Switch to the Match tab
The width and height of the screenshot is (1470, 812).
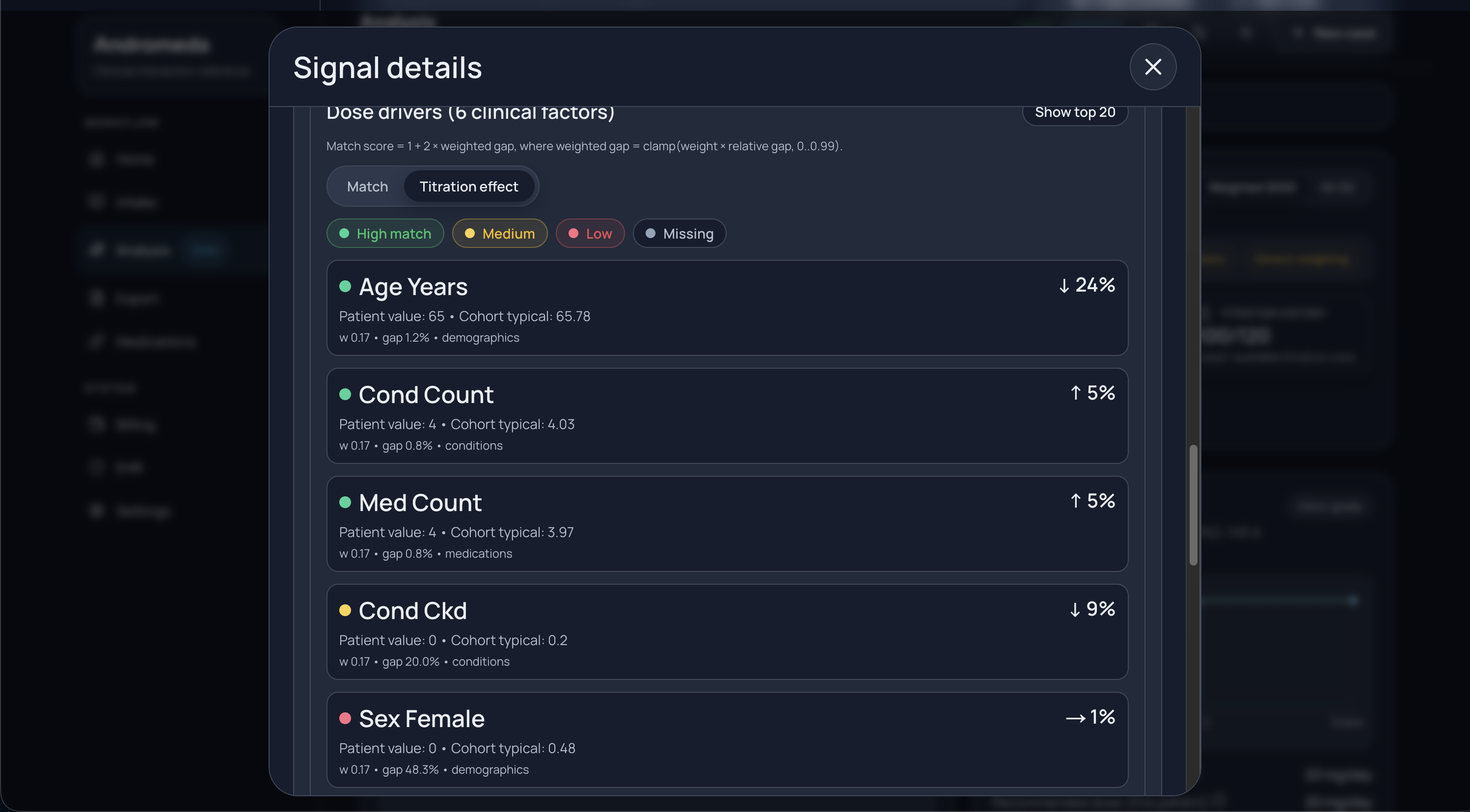point(367,187)
